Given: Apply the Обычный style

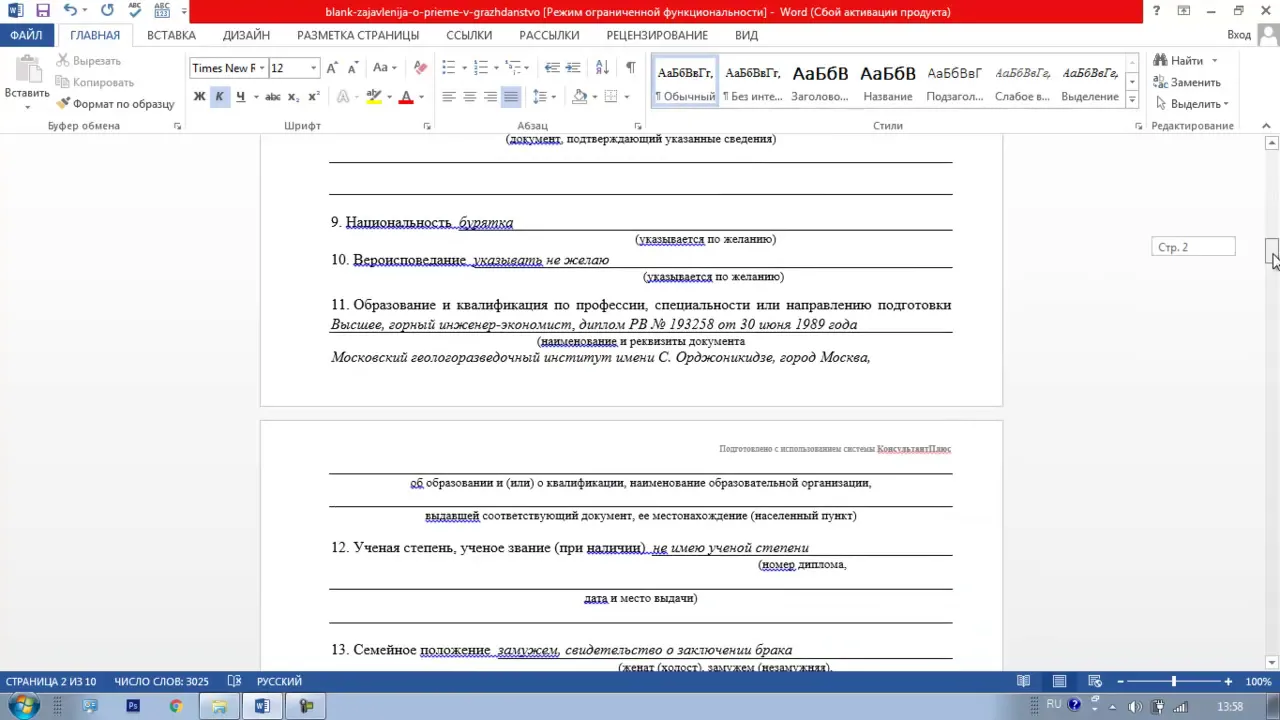Looking at the screenshot, I should [x=685, y=81].
